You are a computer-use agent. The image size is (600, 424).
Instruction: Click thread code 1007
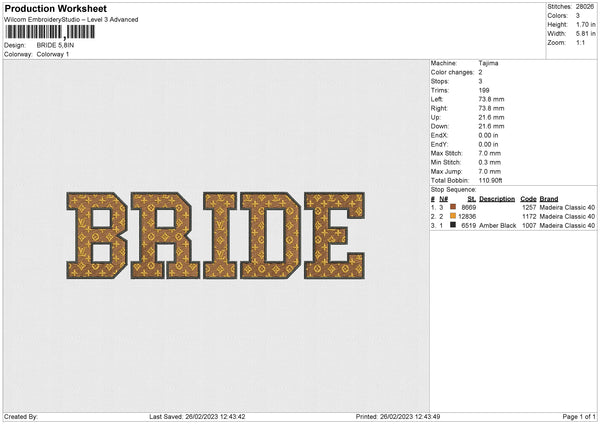point(529,226)
